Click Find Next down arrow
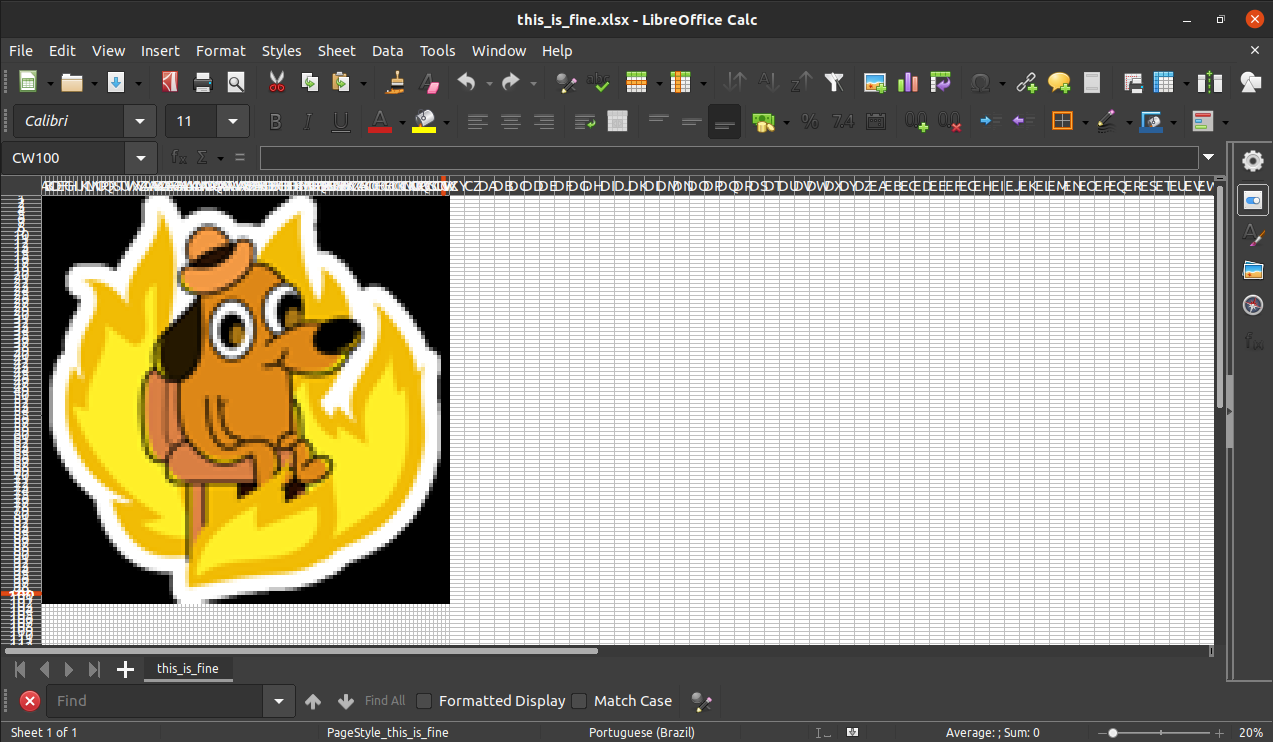This screenshot has width=1273, height=742. (346, 701)
